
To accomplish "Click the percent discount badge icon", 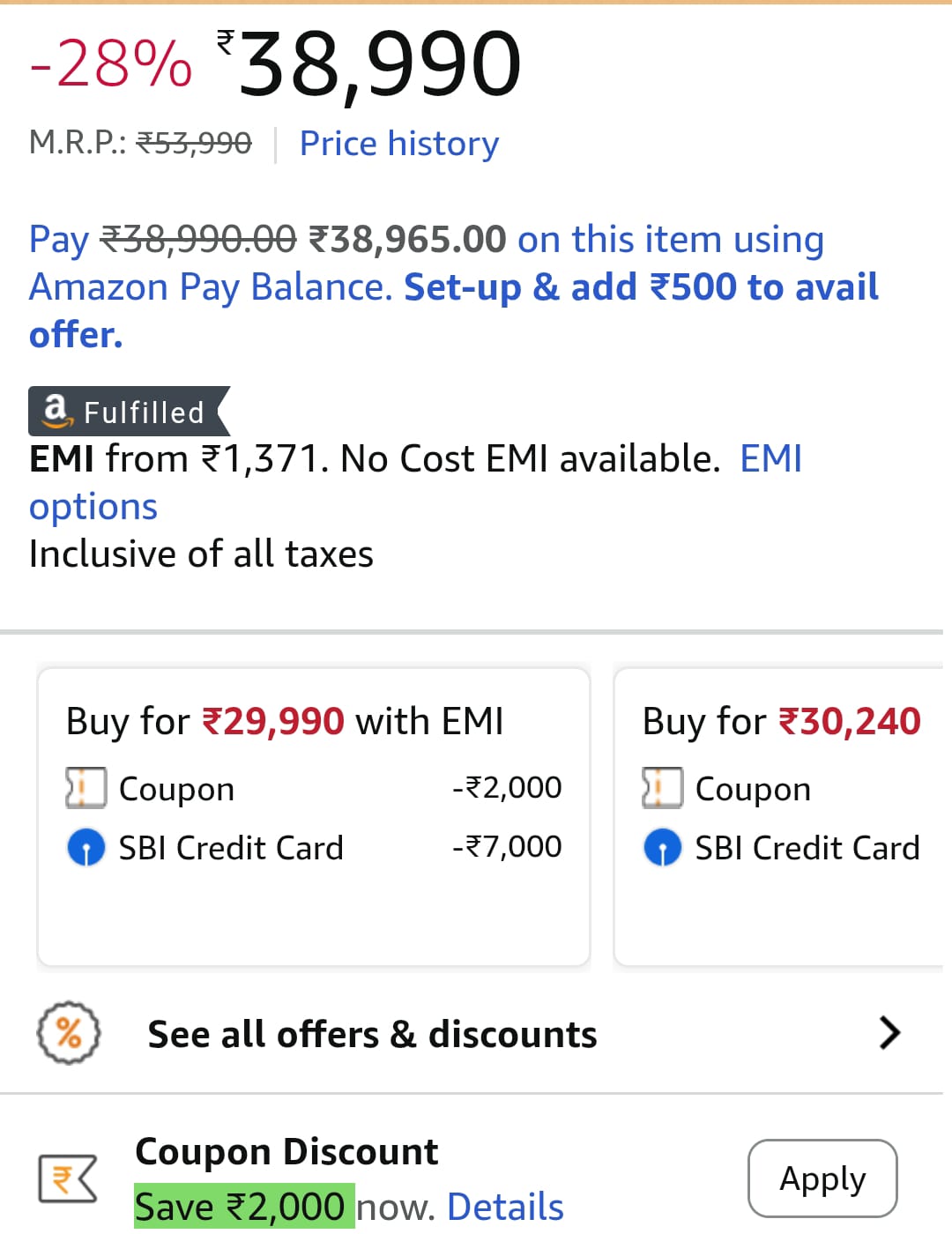I will pos(69,1034).
